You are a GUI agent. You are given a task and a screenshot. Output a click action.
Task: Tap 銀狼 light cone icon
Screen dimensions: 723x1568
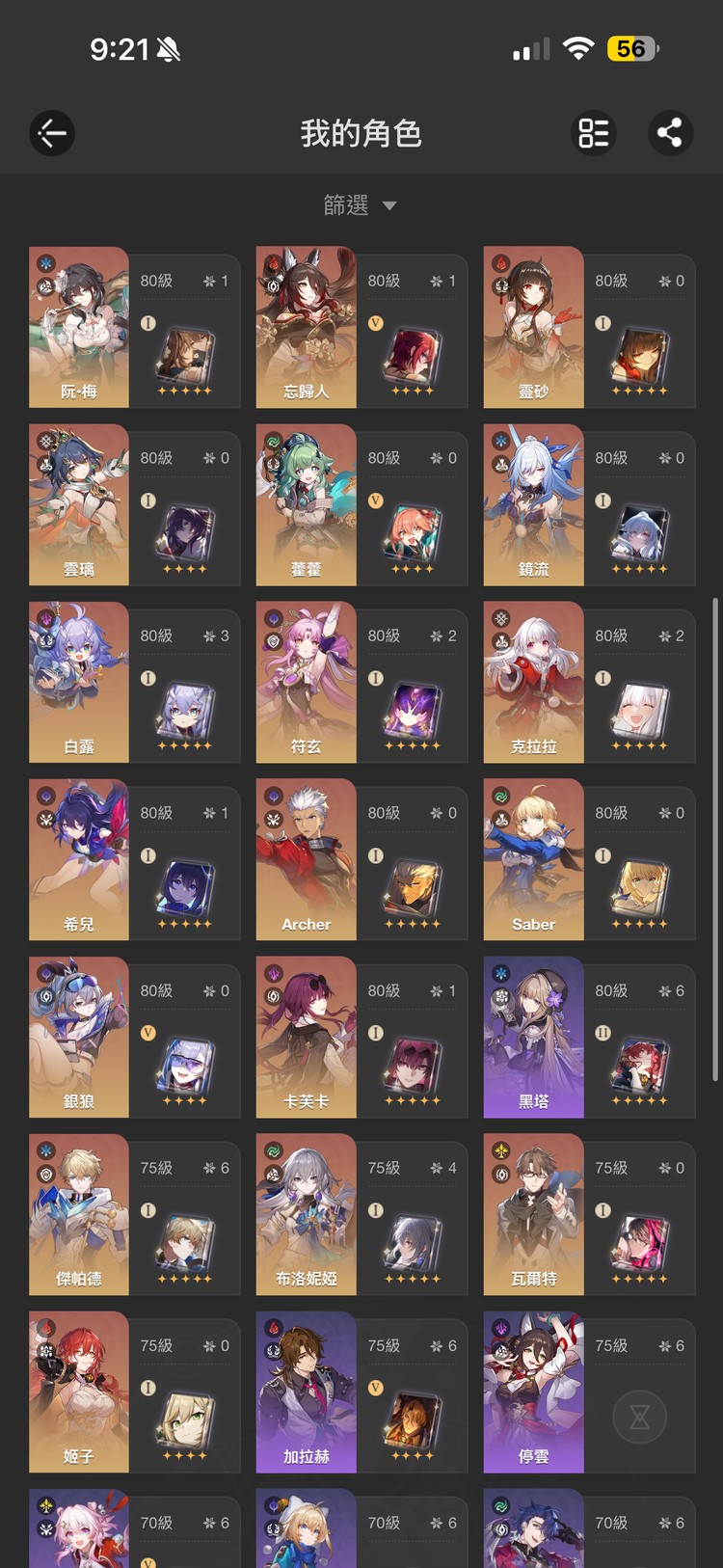pos(185,1068)
